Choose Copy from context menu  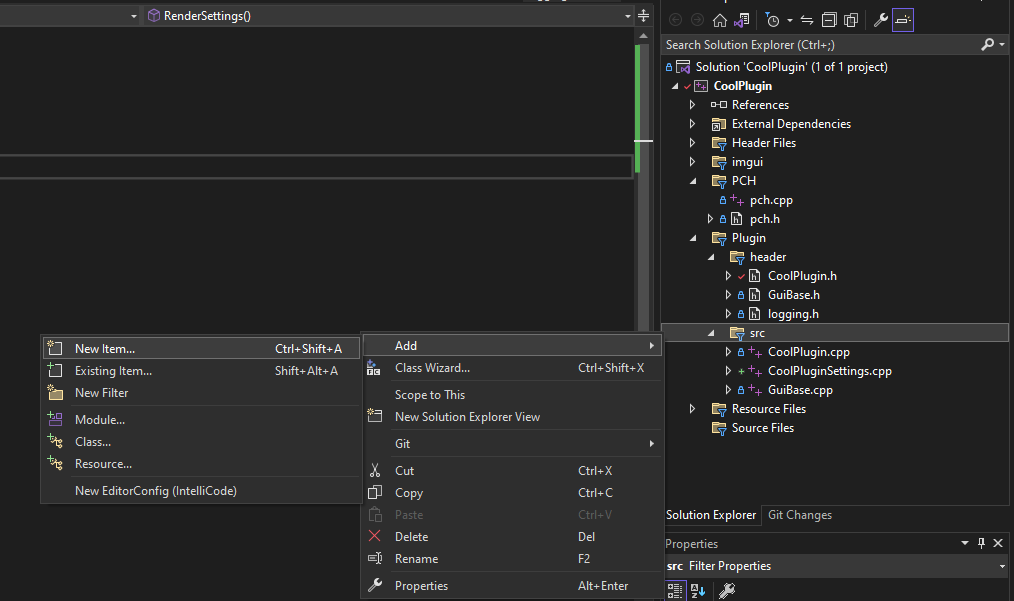click(x=512, y=493)
